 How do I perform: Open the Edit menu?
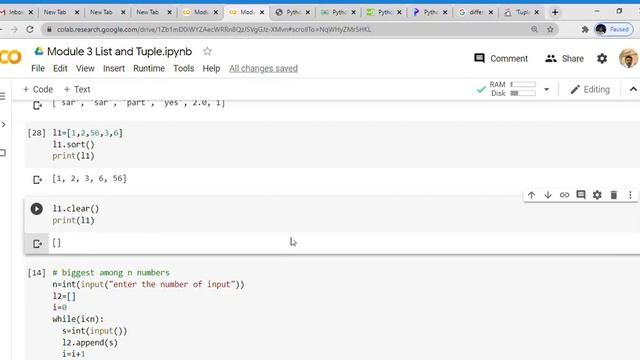pos(60,69)
